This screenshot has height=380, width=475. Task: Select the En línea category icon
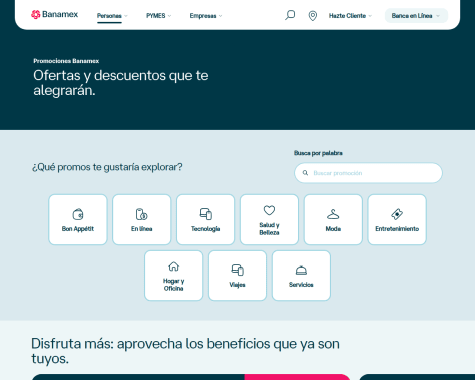[x=142, y=214]
